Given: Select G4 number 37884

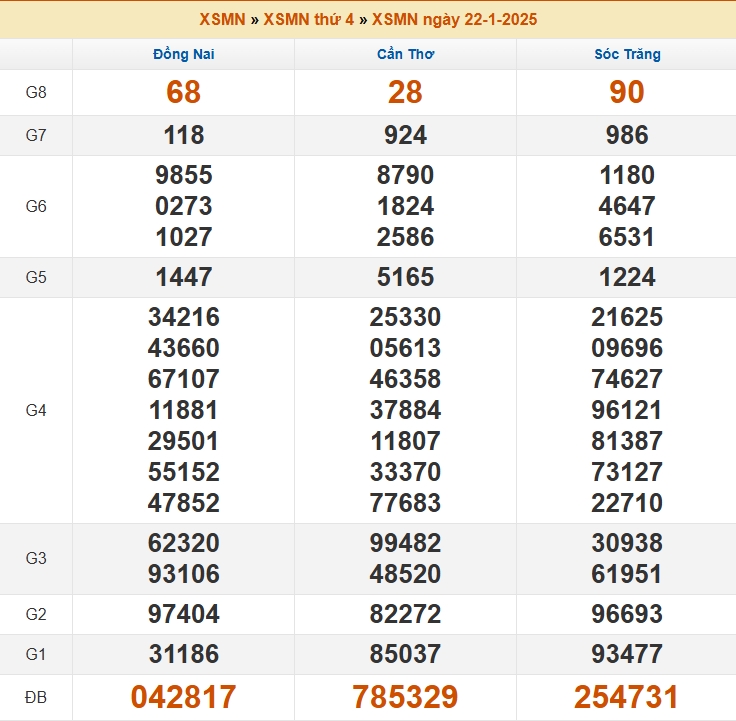Looking at the screenshot, I should tap(405, 410).
